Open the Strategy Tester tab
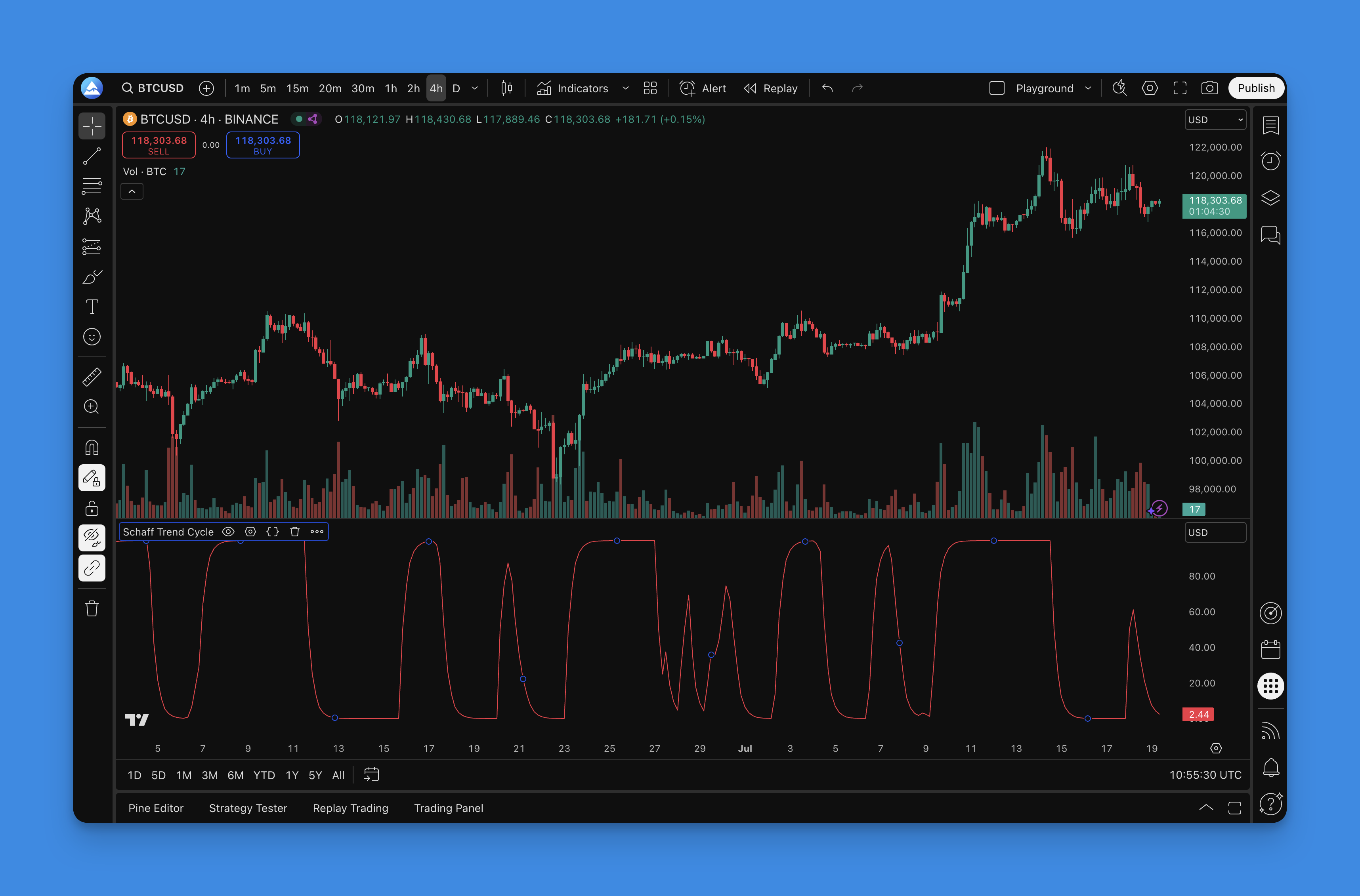The height and width of the screenshot is (896, 1360). tap(248, 808)
